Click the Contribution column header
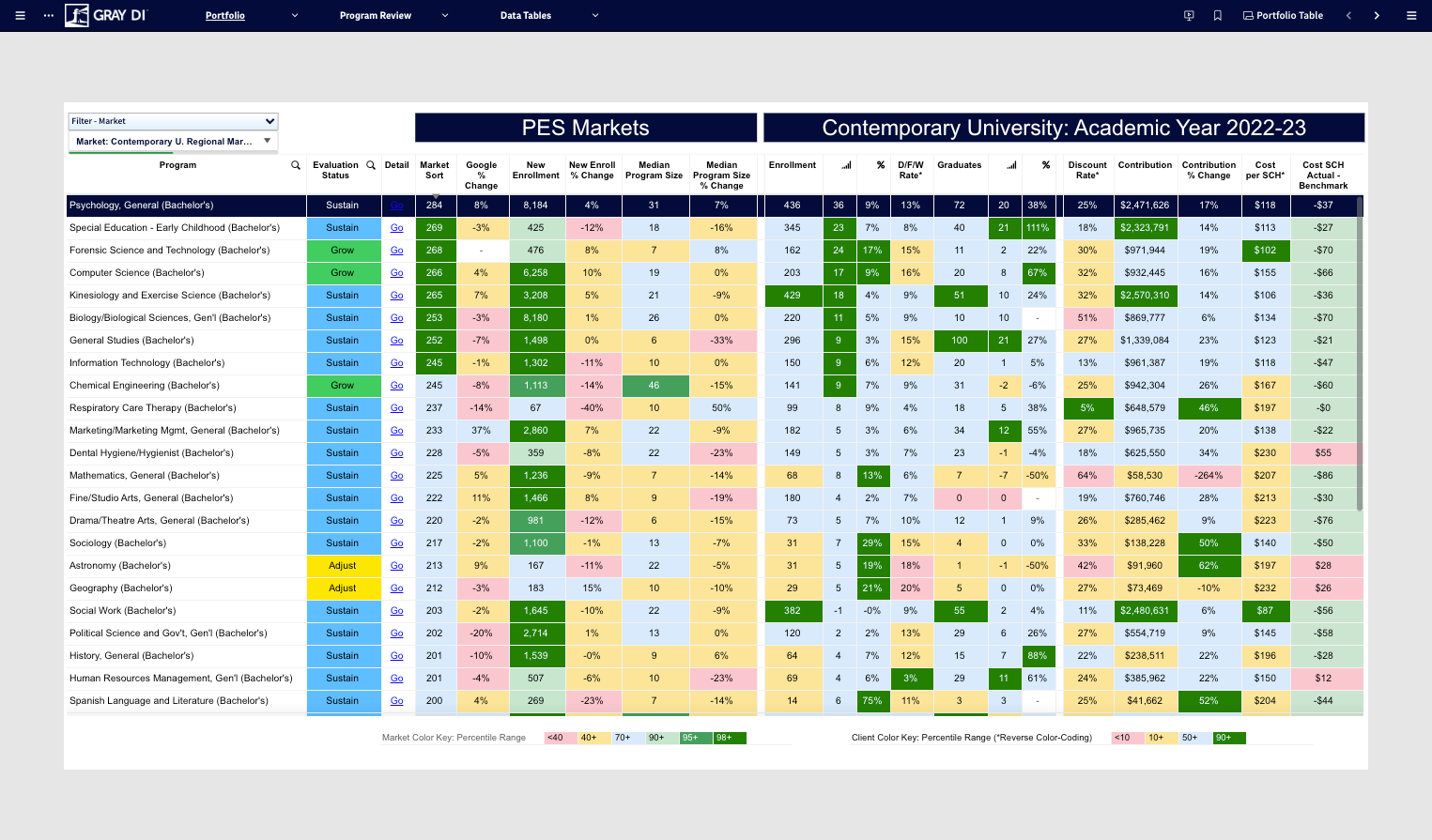Viewport: 1432px width, 840px height. click(x=1145, y=165)
